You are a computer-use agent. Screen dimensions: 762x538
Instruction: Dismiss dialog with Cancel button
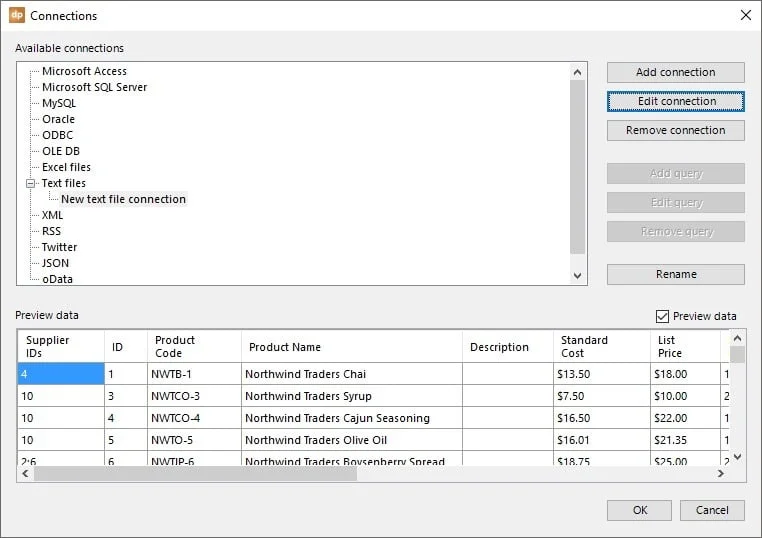(712, 510)
